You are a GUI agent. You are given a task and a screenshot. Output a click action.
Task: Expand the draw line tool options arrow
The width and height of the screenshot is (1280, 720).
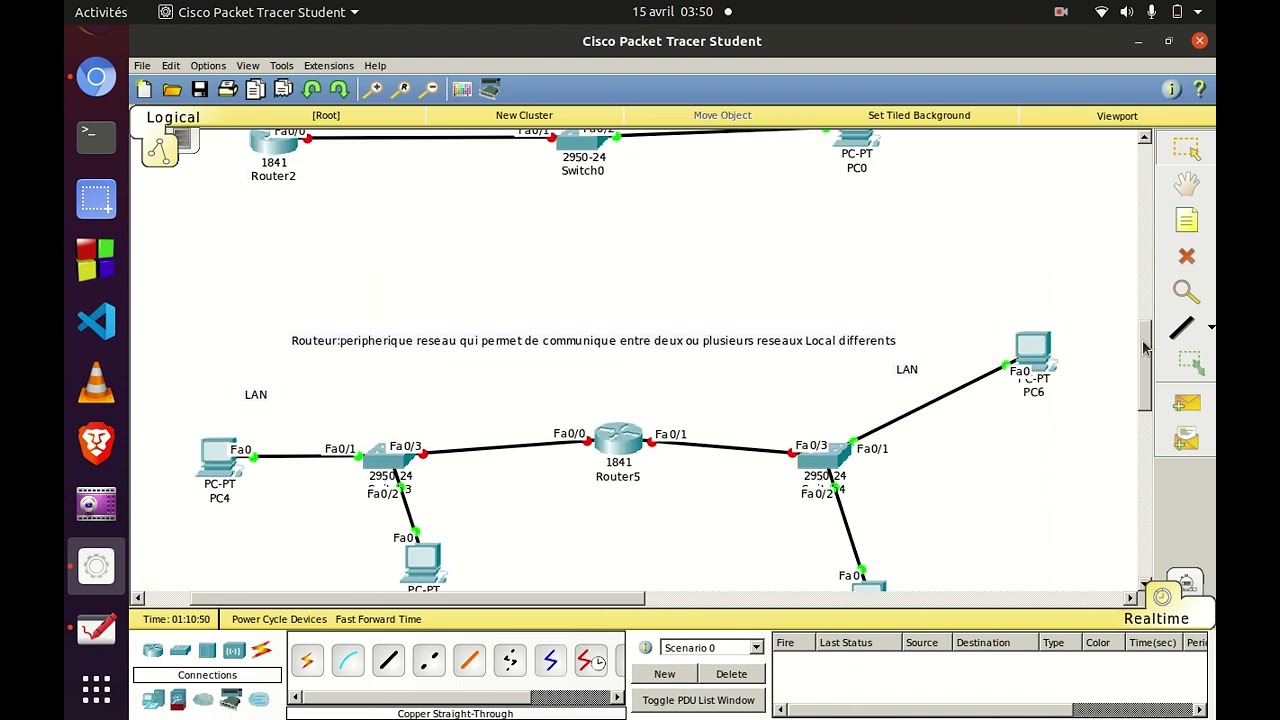[x=1211, y=327]
